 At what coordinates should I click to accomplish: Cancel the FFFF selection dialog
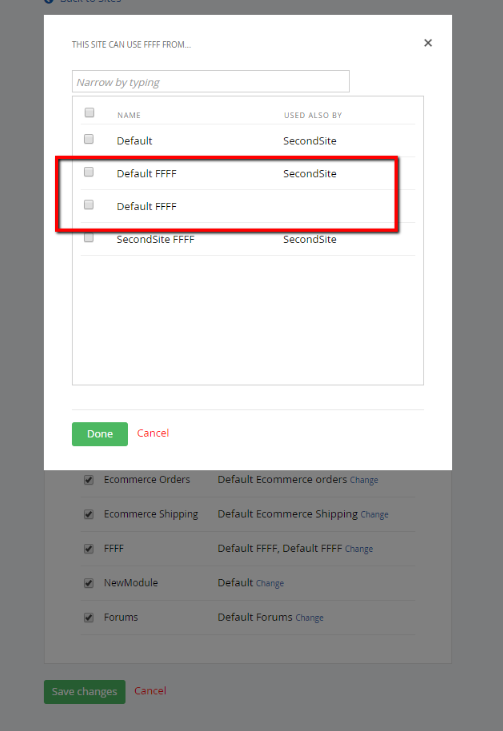tap(153, 433)
